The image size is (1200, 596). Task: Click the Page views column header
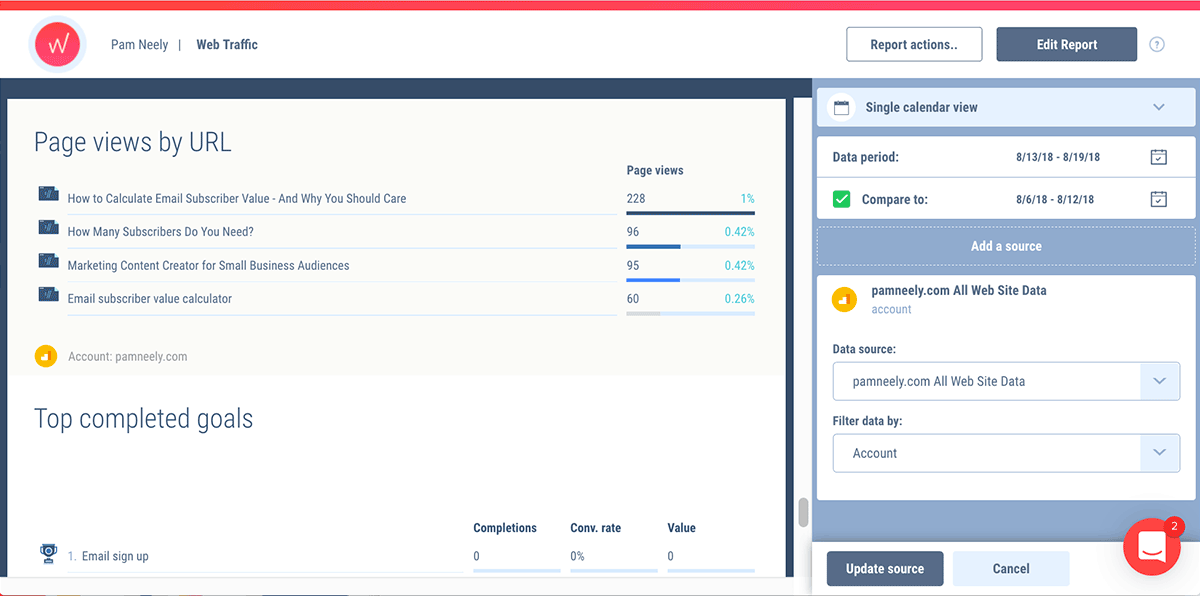(655, 170)
